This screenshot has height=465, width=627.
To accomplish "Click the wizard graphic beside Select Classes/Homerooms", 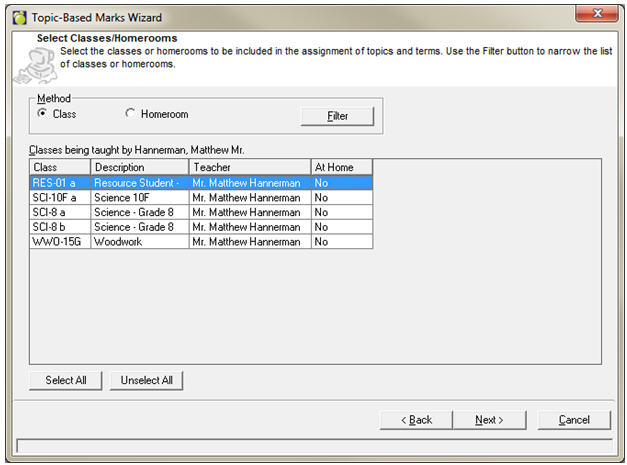I will [32, 62].
